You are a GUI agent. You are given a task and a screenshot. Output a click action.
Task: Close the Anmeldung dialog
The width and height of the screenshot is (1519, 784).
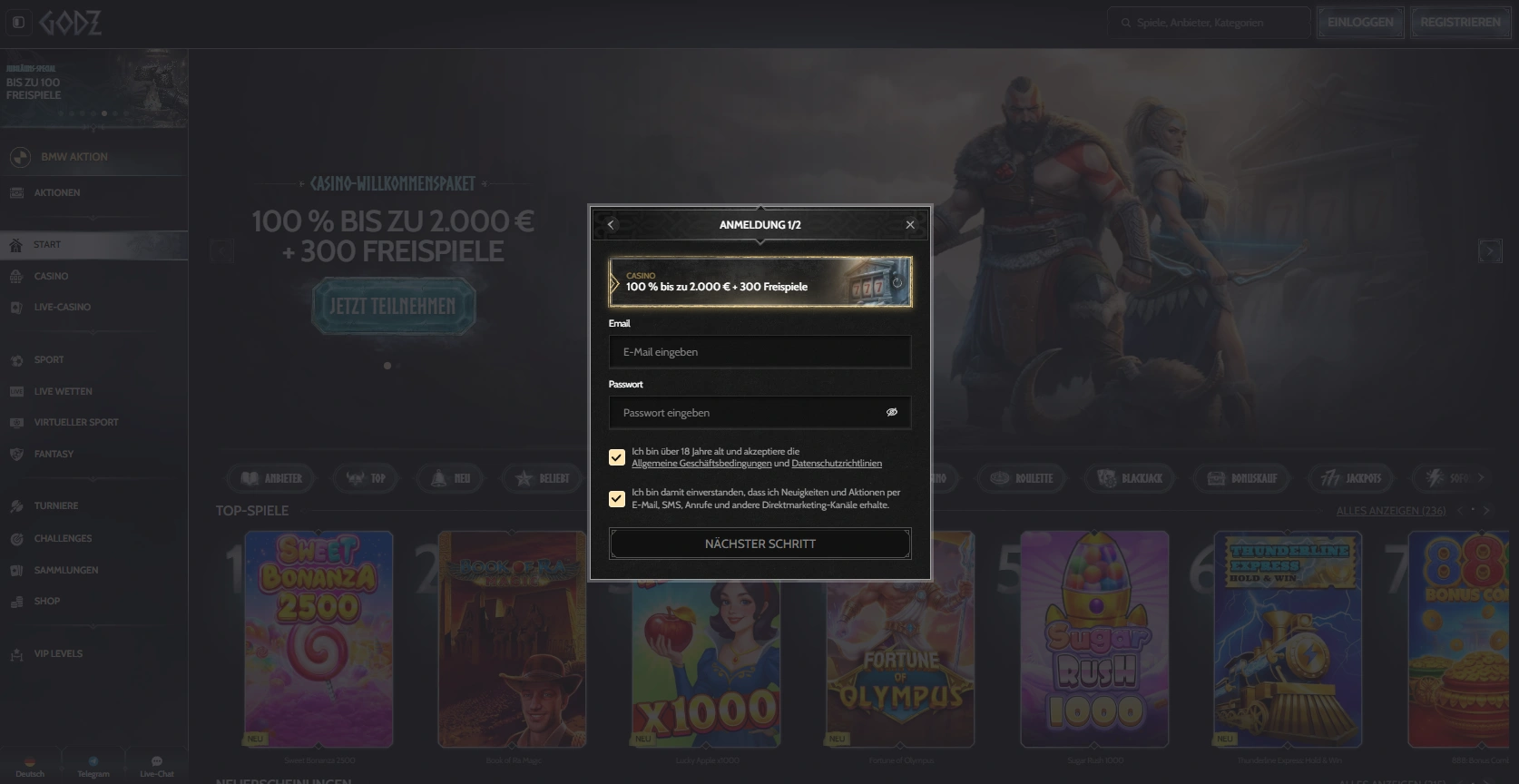[910, 225]
